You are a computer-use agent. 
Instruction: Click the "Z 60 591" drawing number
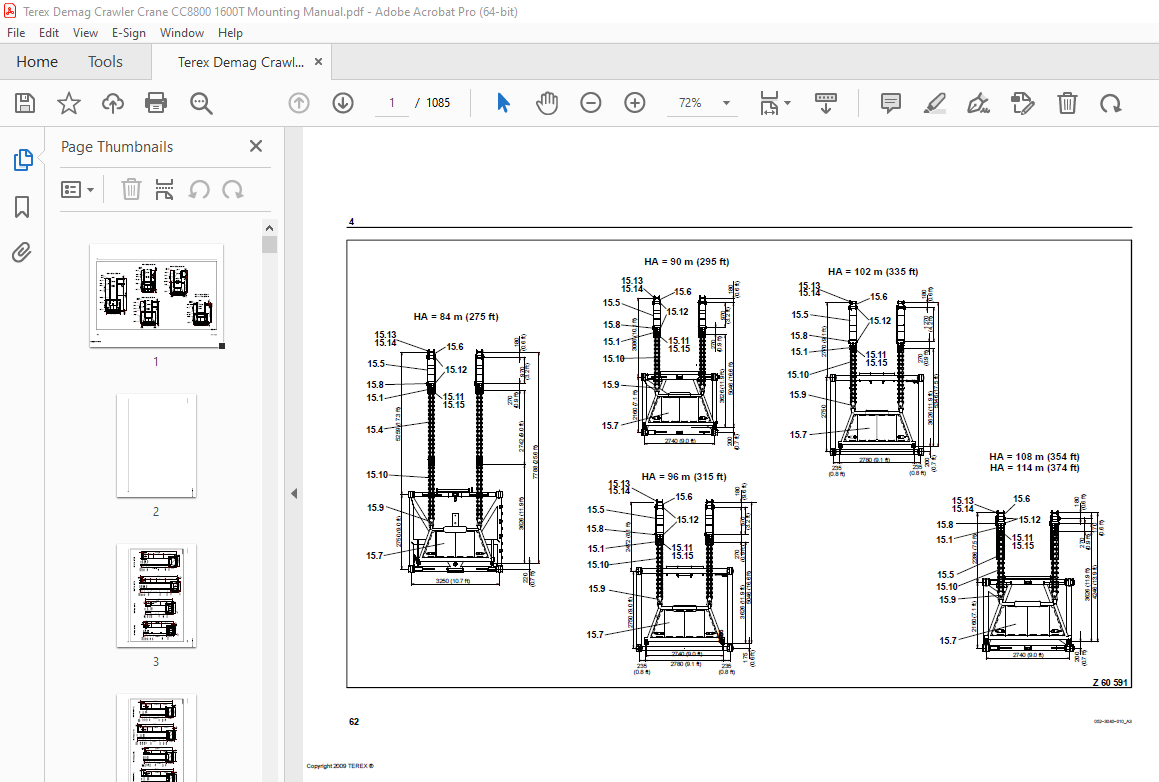pyautogui.click(x=1110, y=682)
